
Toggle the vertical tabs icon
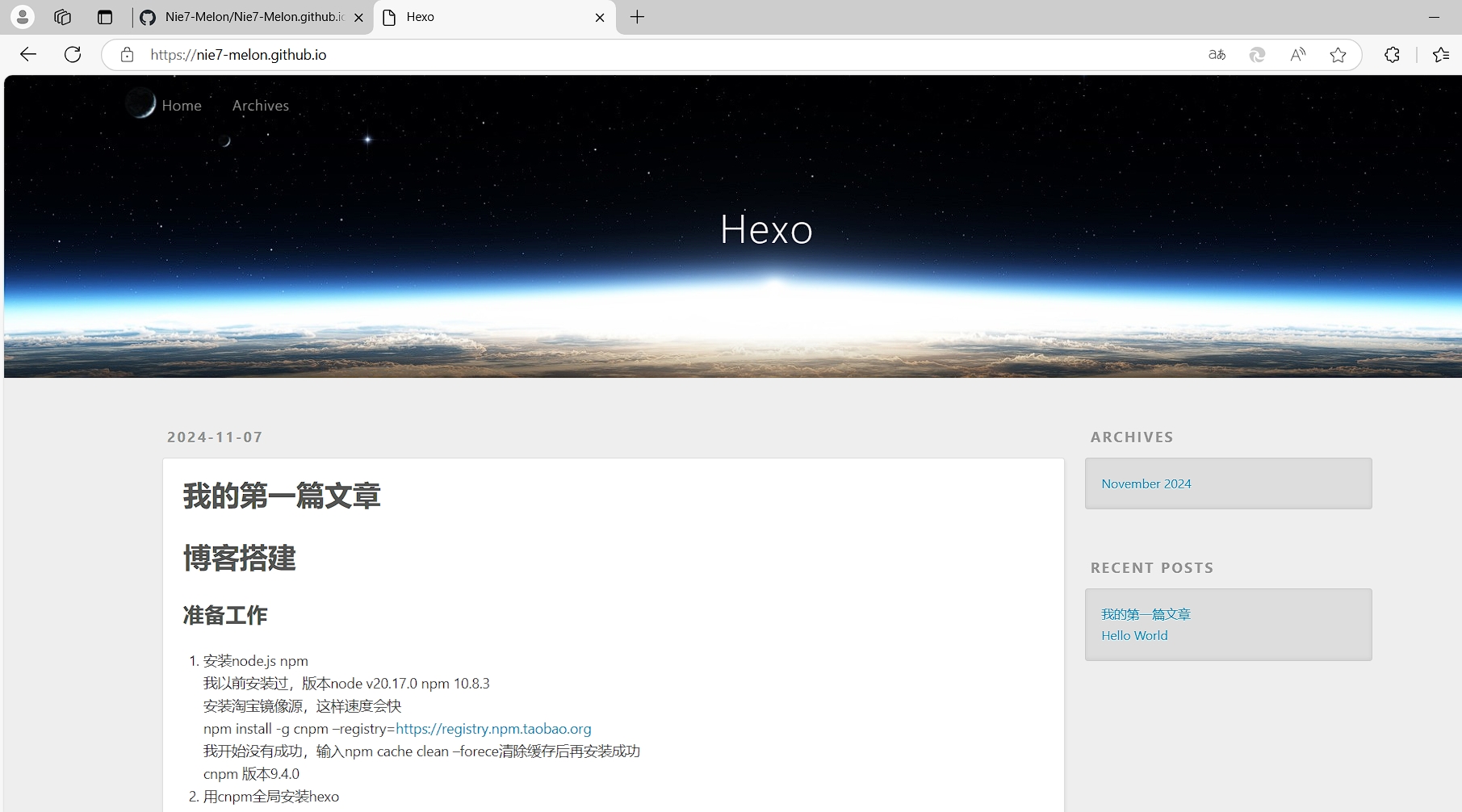click(105, 17)
